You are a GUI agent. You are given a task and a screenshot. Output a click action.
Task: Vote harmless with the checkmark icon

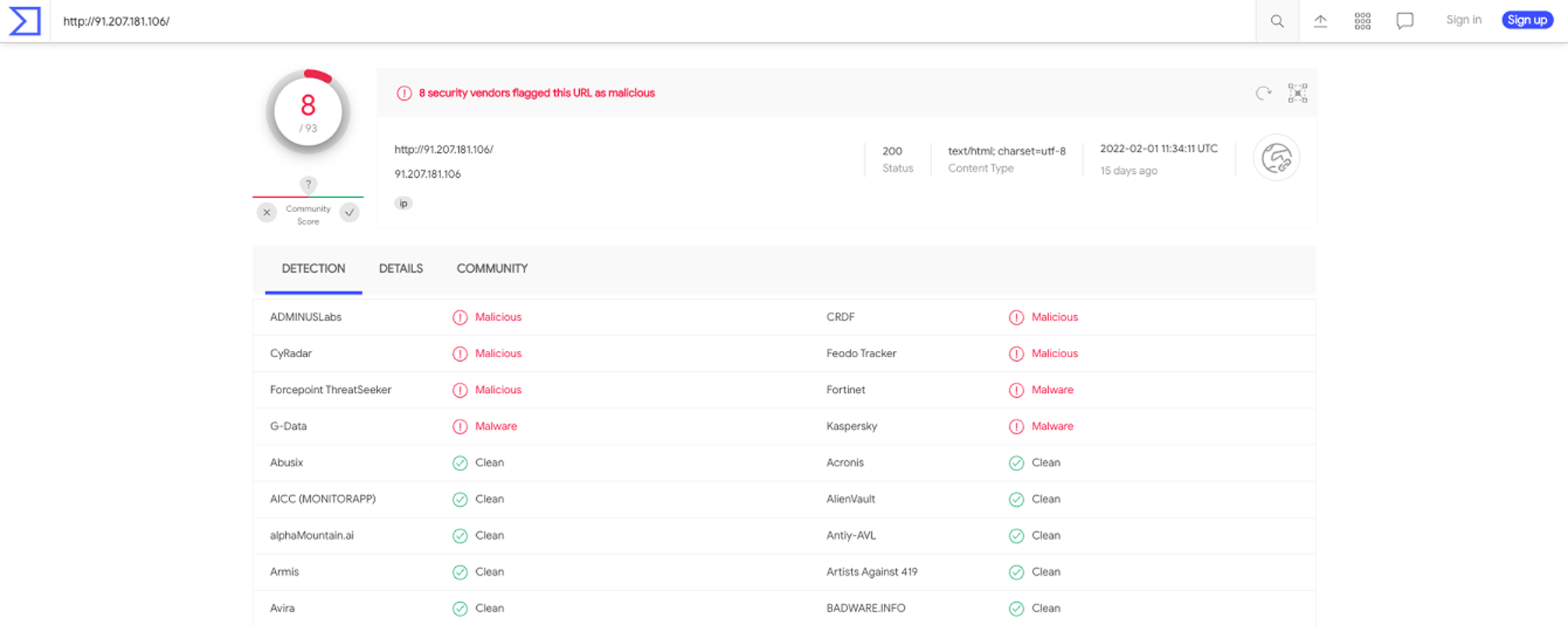[x=350, y=212]
